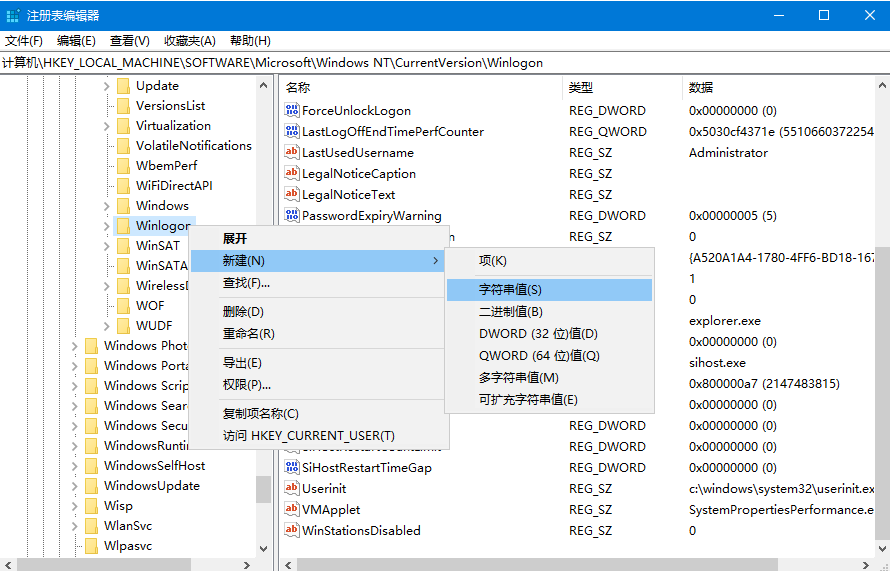This screenshot has height=571, width=890.
Task: Click the DWORD icon beside ForceUnlockLogon
Action: click(x=292, y=111)
